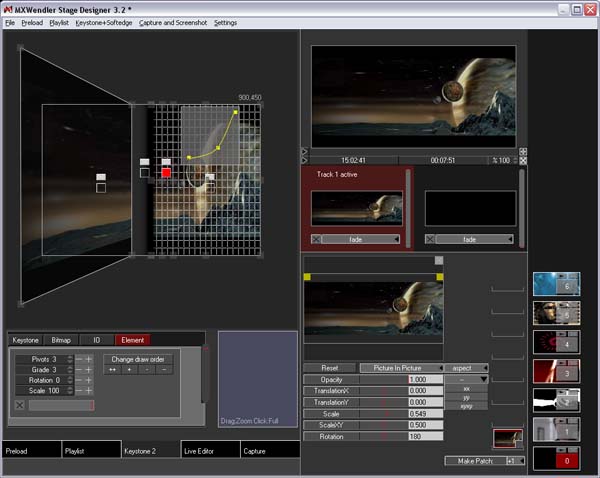Click Track 1 active thumbnail
This screenshot has height=478, width=600.
click(x=357, y=209)
